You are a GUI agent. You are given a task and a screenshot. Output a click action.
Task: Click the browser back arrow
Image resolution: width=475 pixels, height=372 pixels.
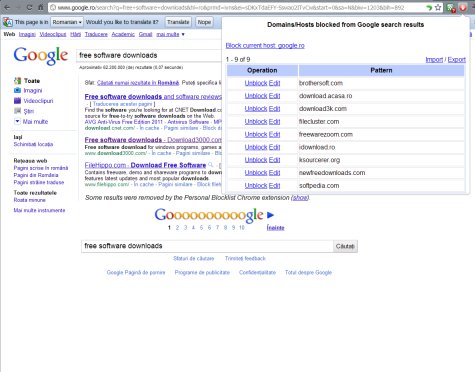tap(7, 7)
